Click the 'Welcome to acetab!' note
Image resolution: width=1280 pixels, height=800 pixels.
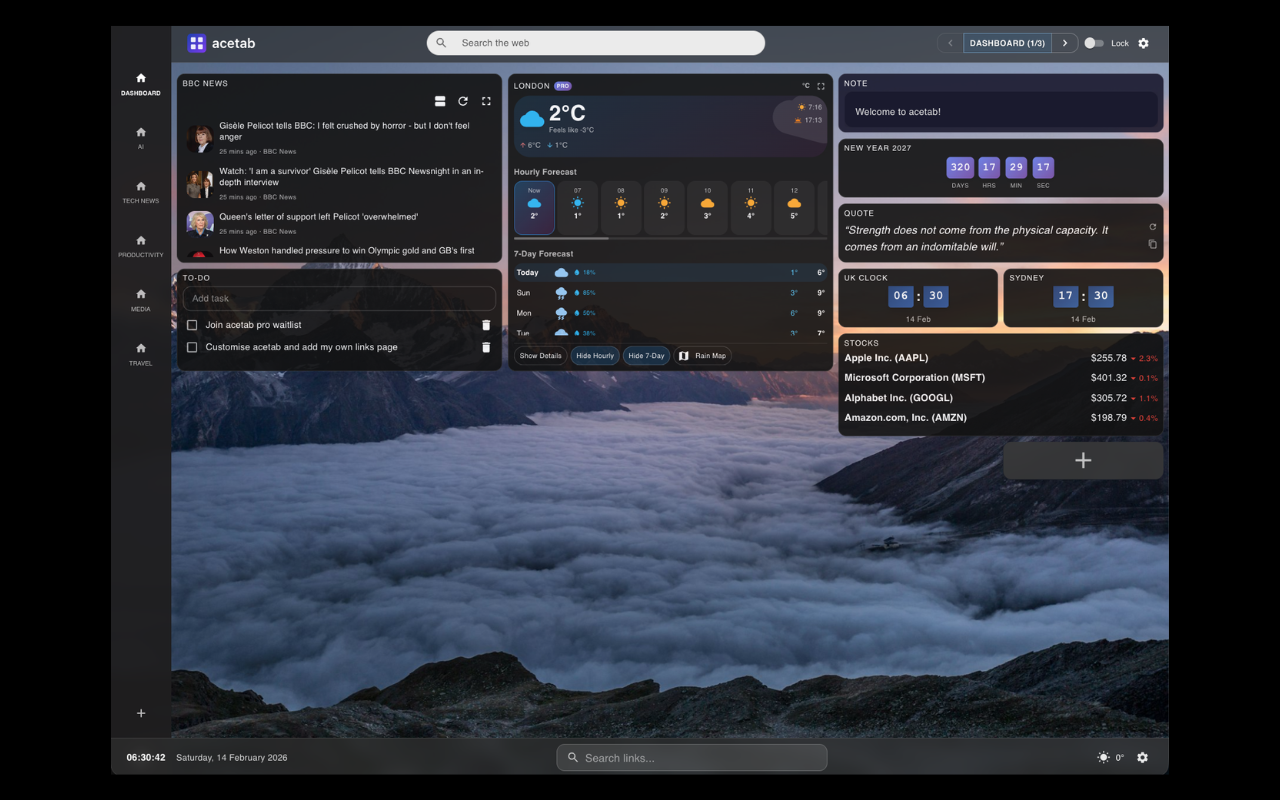click(x=1001, y=110)
